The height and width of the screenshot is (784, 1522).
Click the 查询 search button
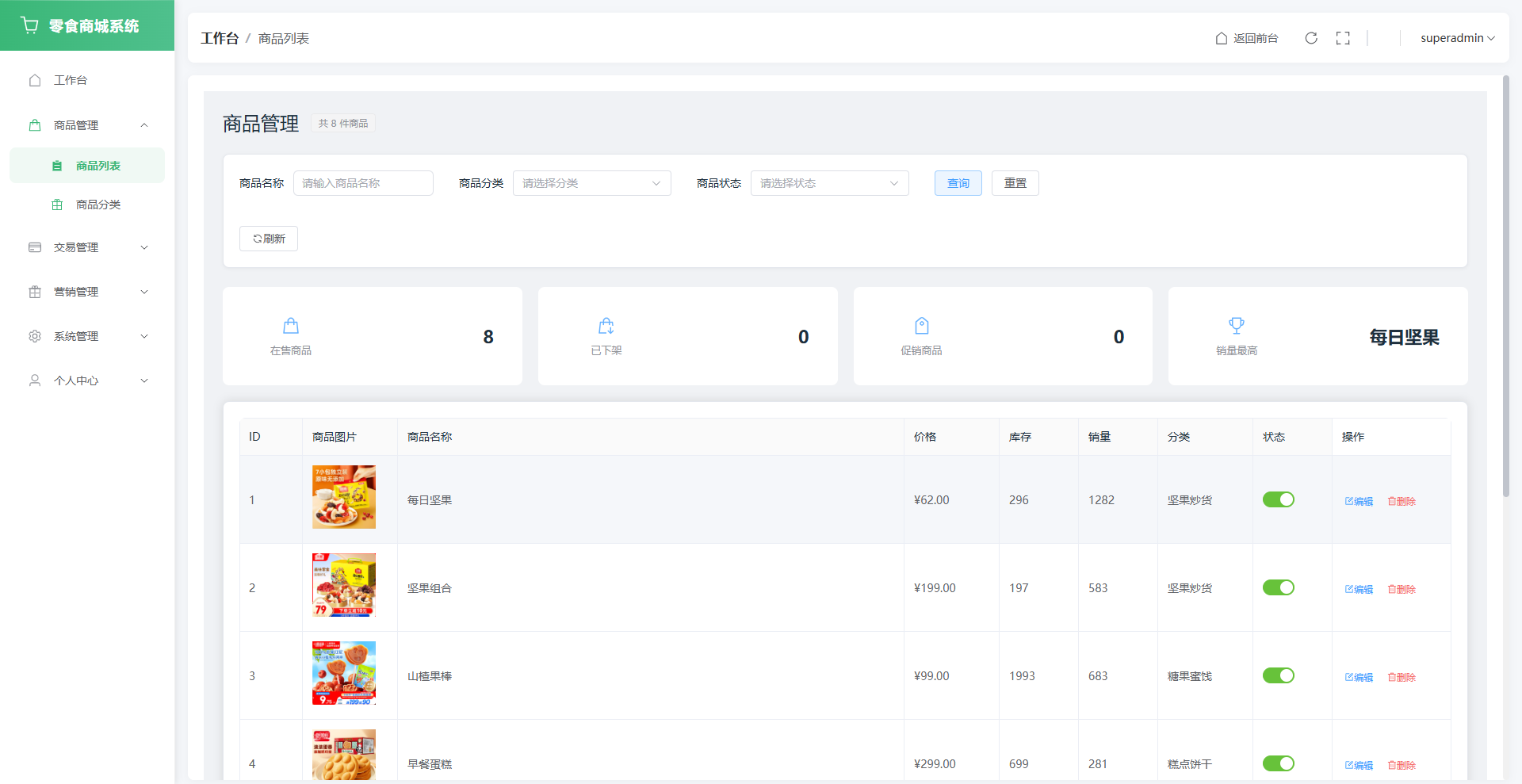click(958, 183)
